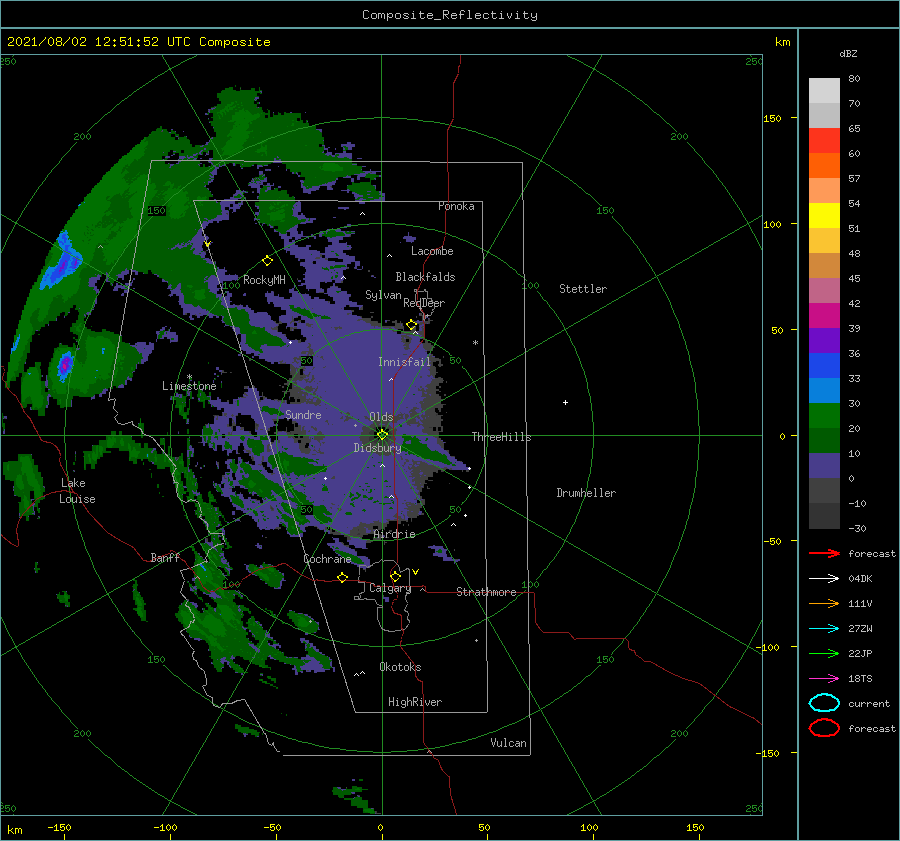Click the white 04DK arrow legend icon
Viewport: 900px width, 841px height.
tap(824, 578)
